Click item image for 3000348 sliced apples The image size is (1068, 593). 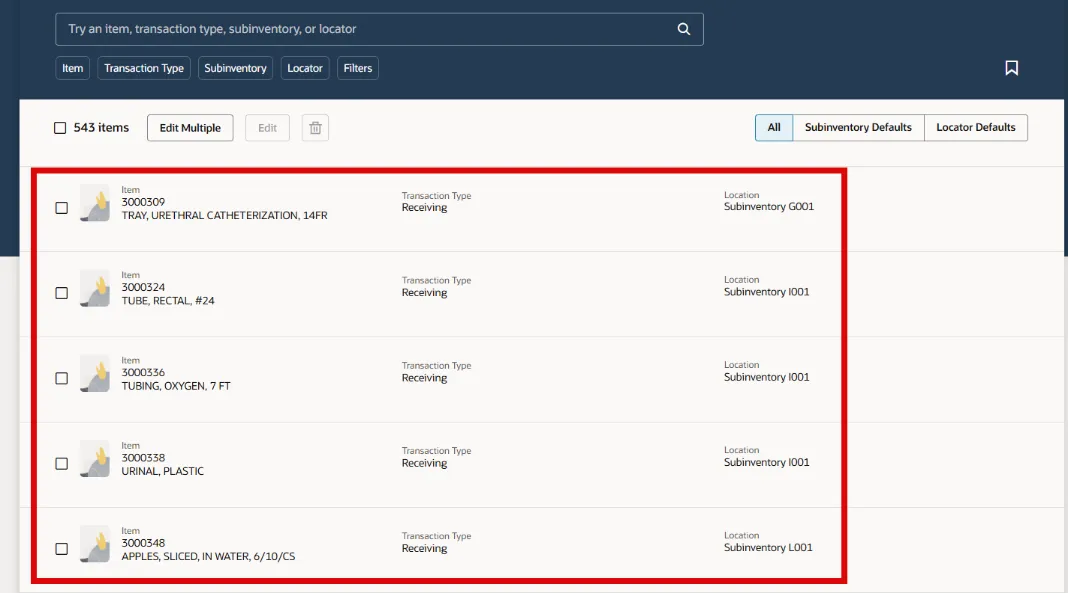pyautogui.click(x=95, y=544)
